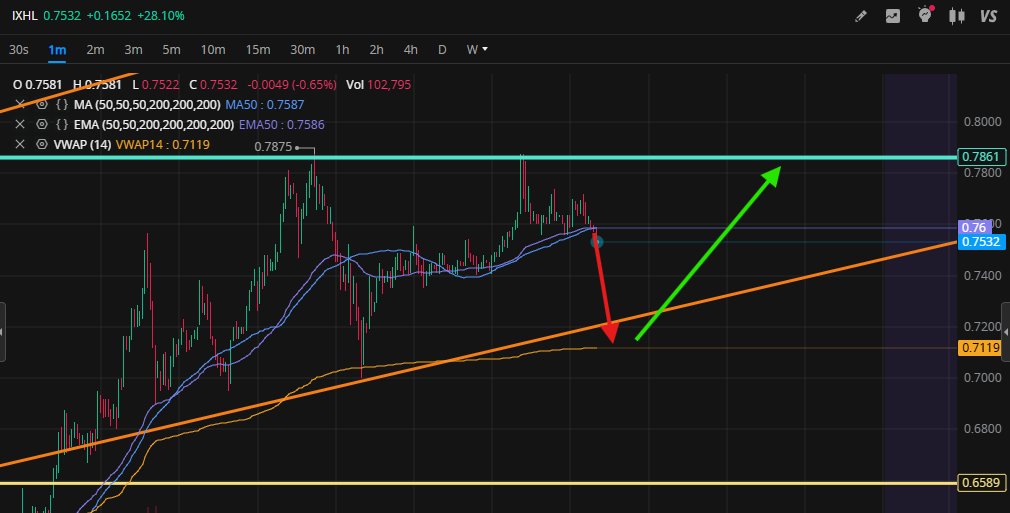The image size is (1010, 513).
Task: Remove the VWAP indicator with X
Action: coord(20,144)
